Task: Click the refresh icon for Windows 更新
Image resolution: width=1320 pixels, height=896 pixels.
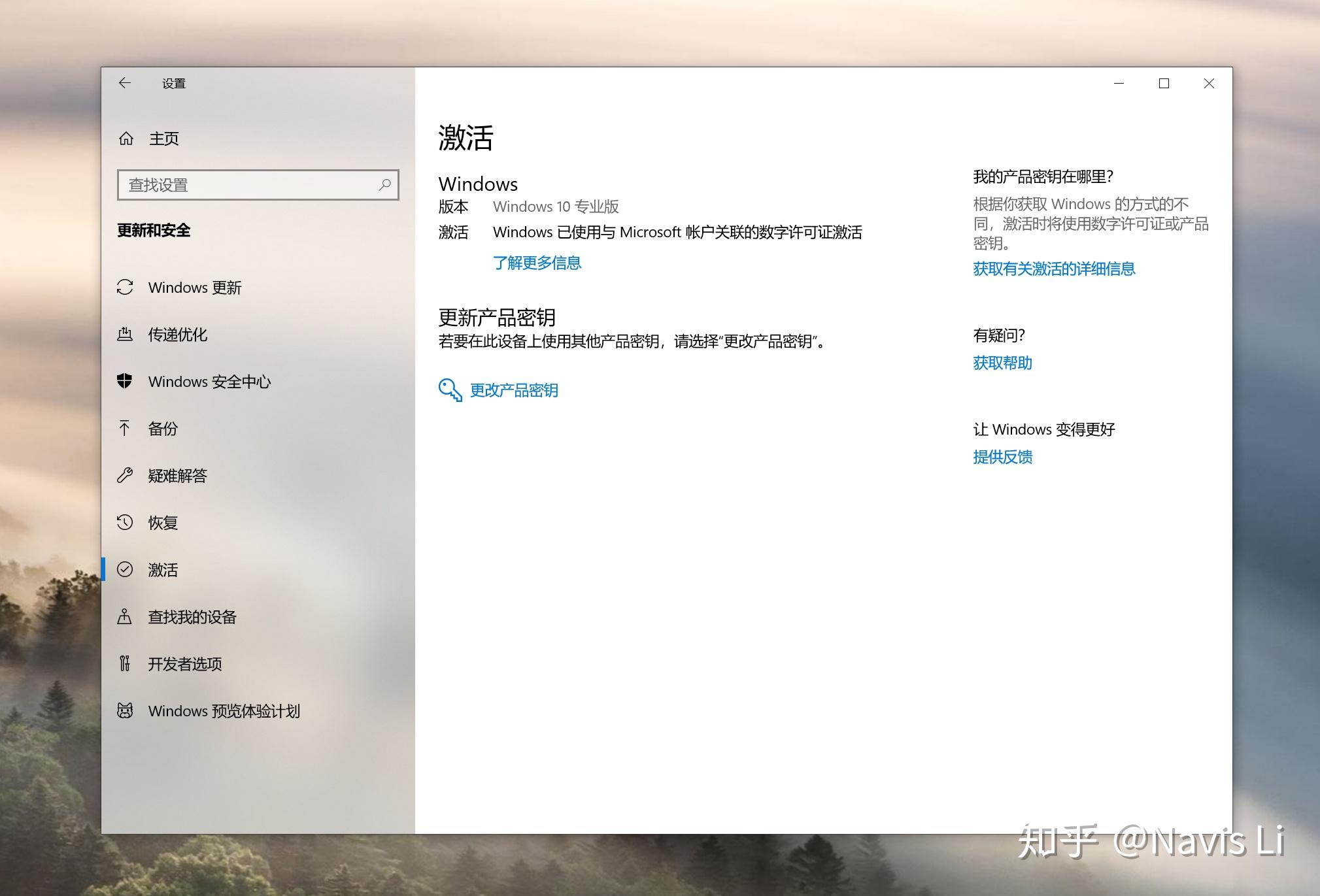Action: [x=125, y=288]
